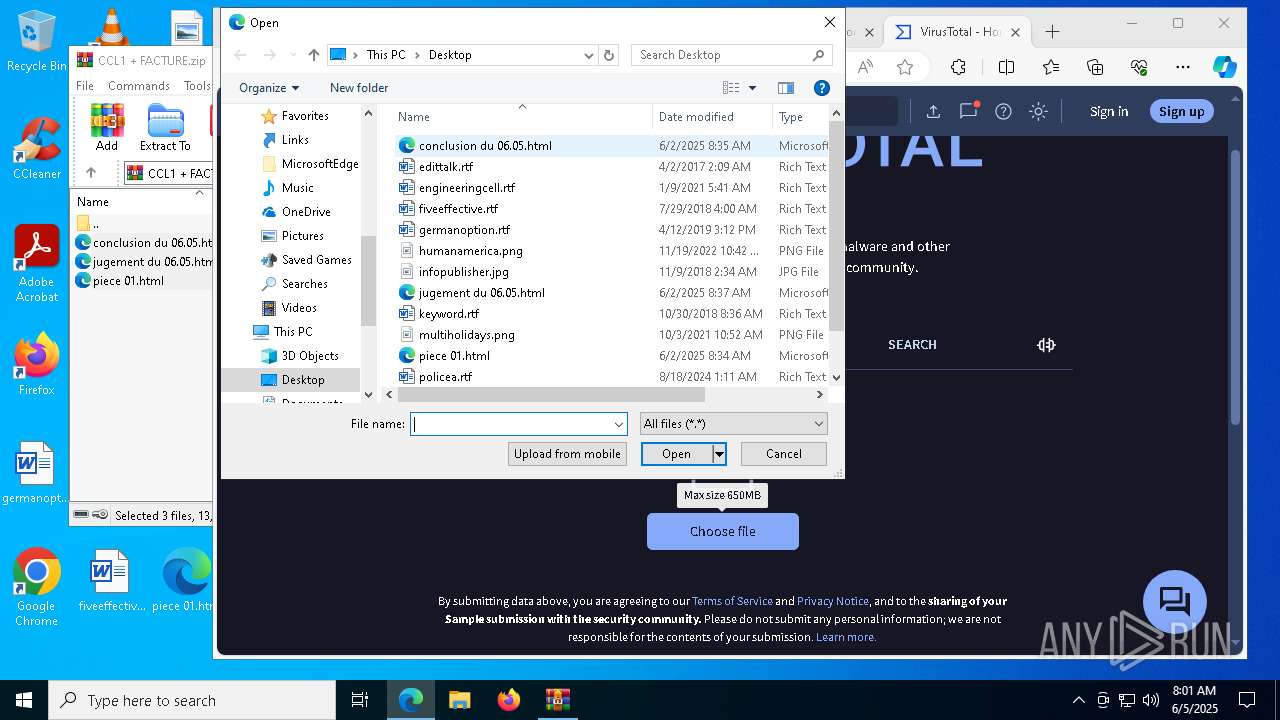Expand the Organize menu
Viewport: 1280px width, 720px height.
(x=269, y=88)
